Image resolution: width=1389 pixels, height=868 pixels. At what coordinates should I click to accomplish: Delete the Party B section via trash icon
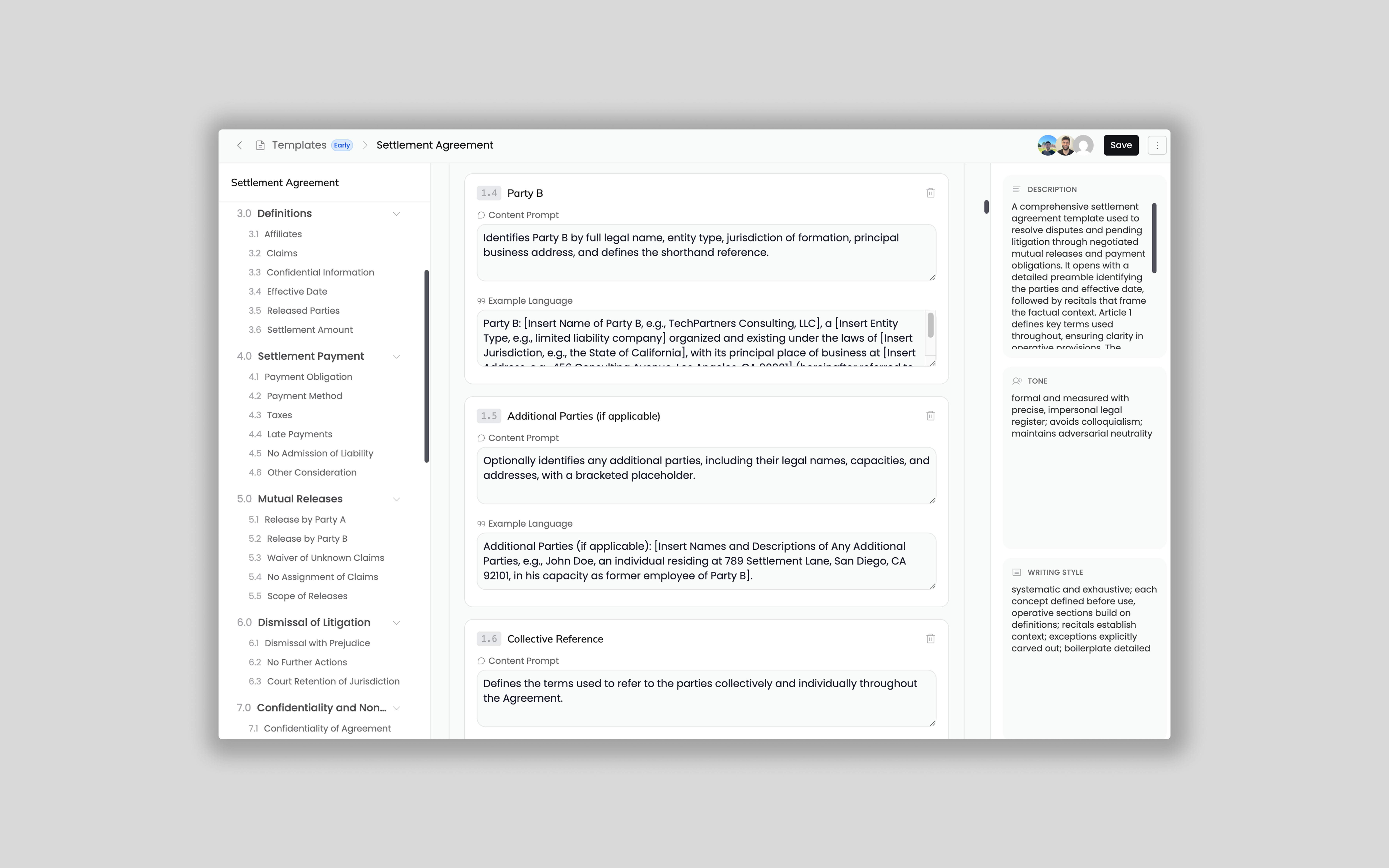tap(930, 193)
